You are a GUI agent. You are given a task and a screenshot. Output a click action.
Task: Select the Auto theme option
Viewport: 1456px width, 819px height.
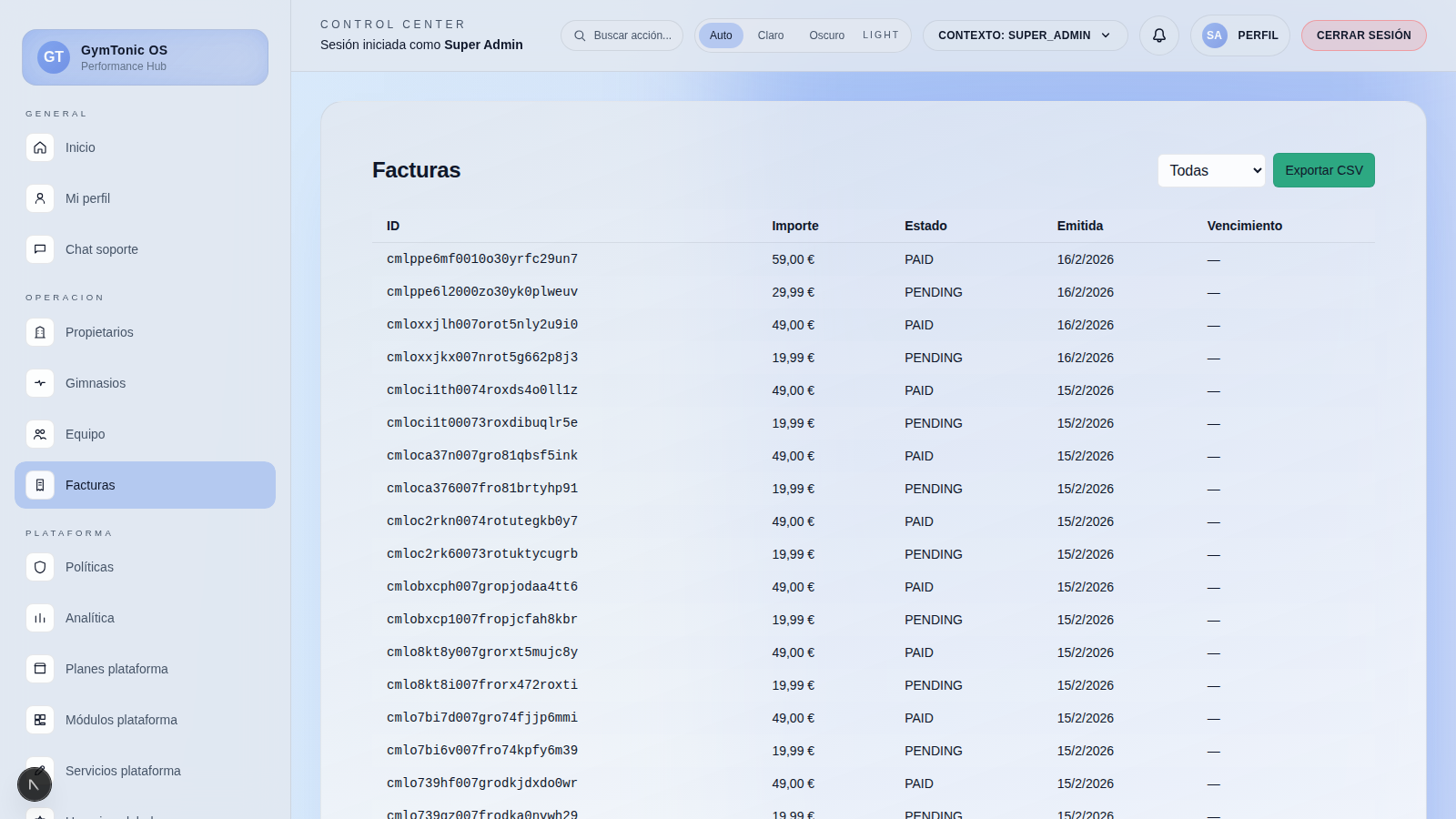[721, 35]
